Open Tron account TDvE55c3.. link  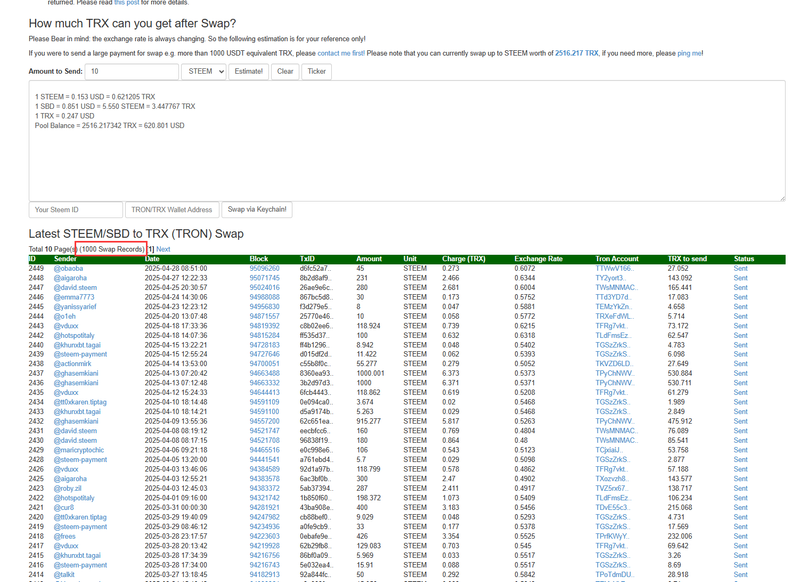(613, 508)
